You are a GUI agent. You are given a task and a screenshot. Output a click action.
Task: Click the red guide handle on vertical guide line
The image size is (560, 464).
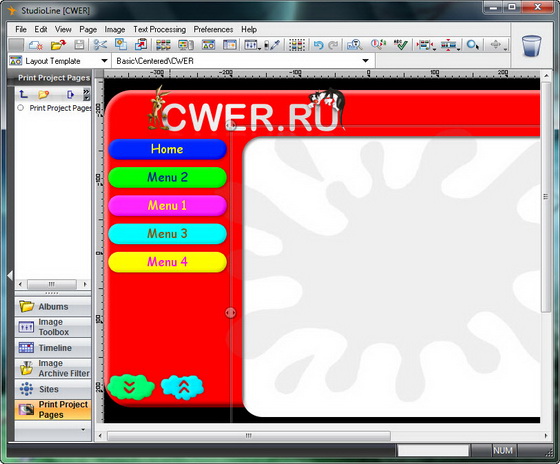point(230,313)
